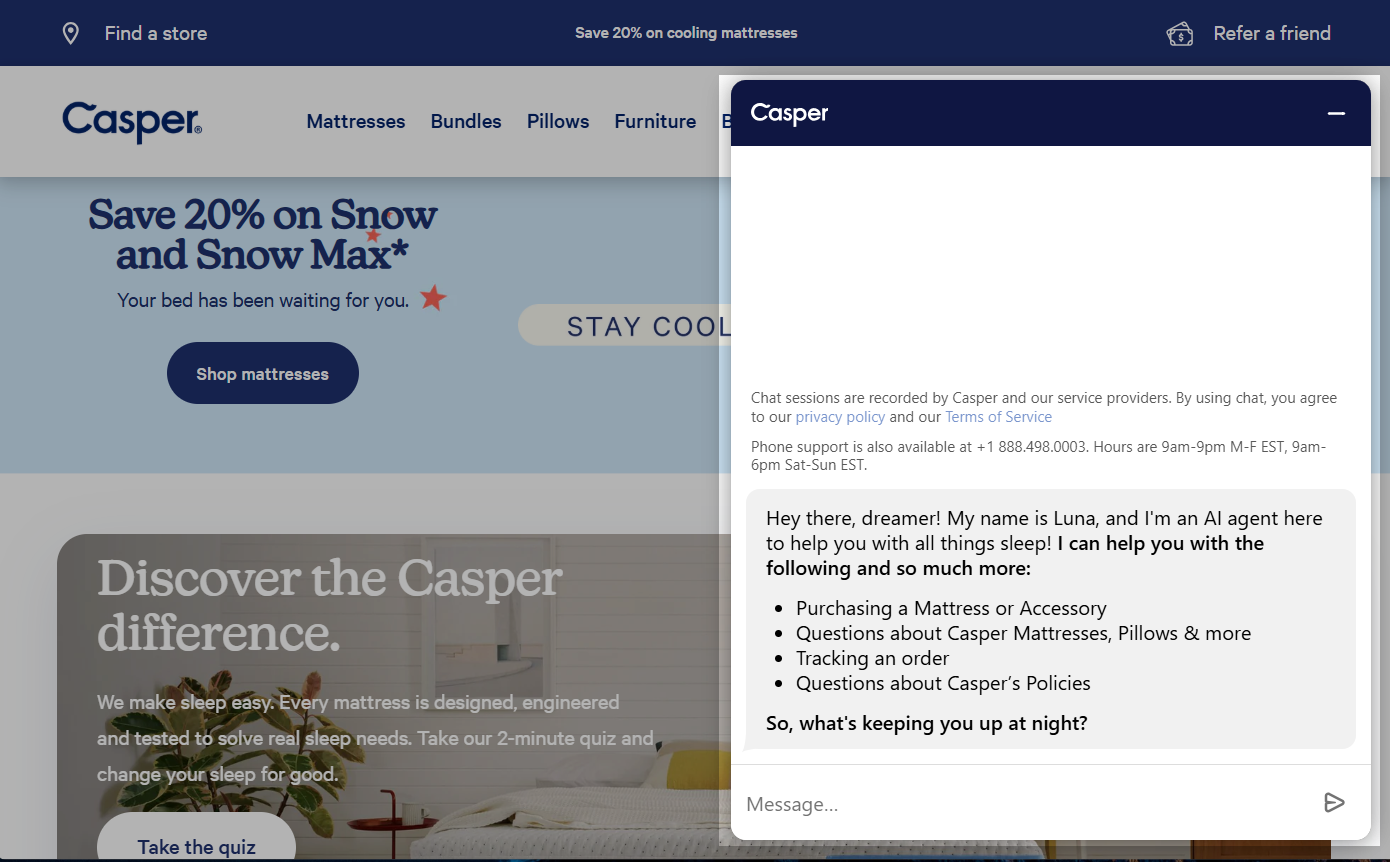
Task: Minimize the Casper chat window
Action: pos(1336,113)
